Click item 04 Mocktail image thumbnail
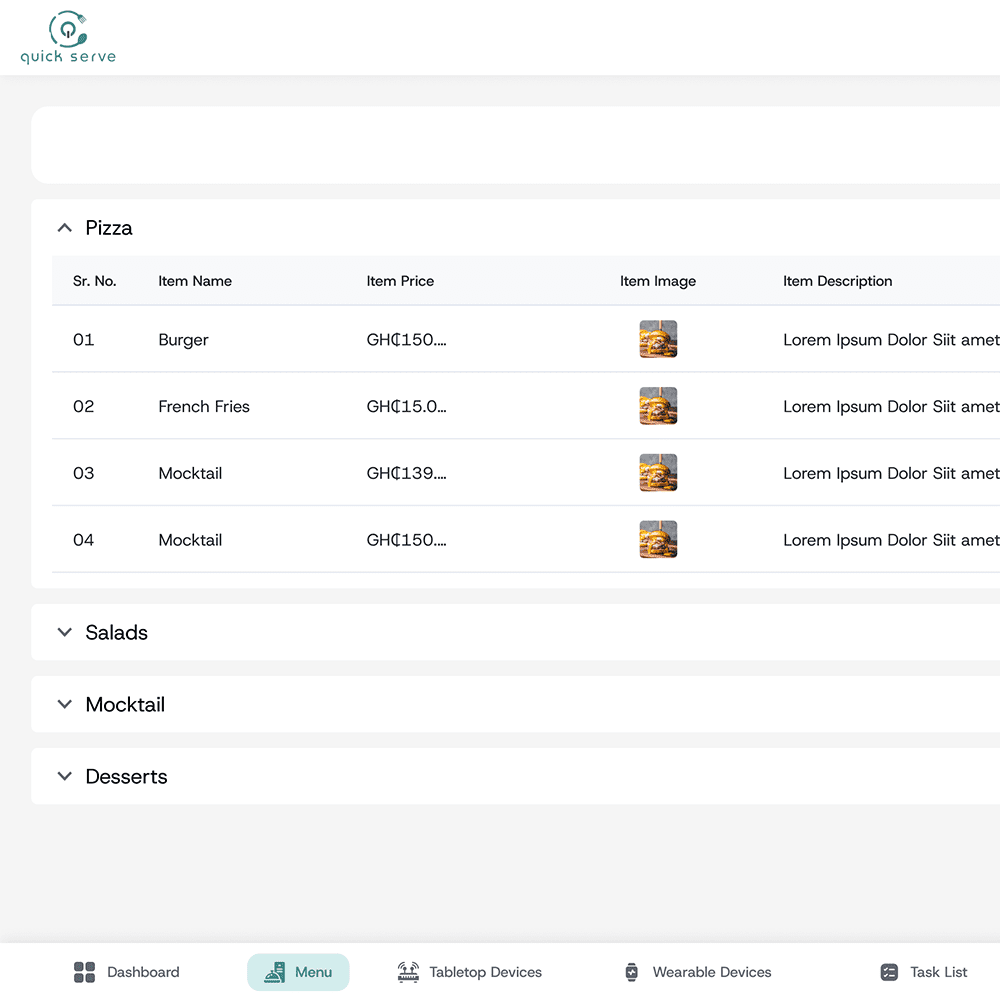The image size is (1000, 1000). click(x=658, y=540)
